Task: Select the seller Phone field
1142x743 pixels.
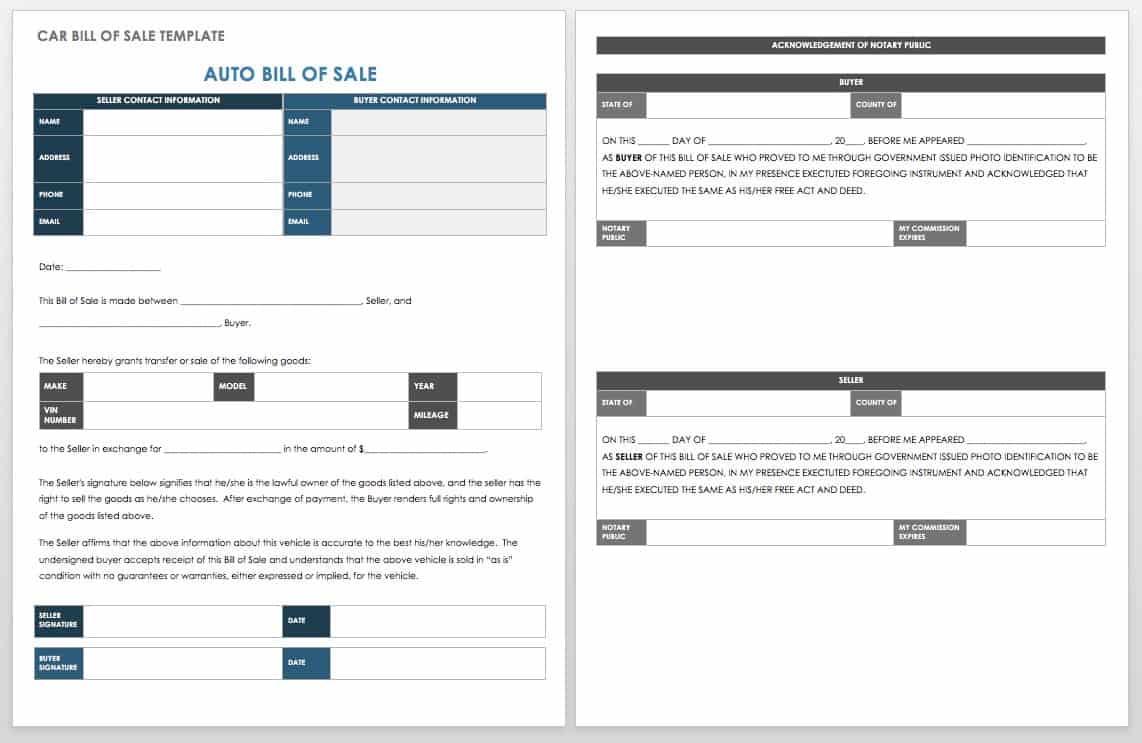Action: tap(182, 195)
